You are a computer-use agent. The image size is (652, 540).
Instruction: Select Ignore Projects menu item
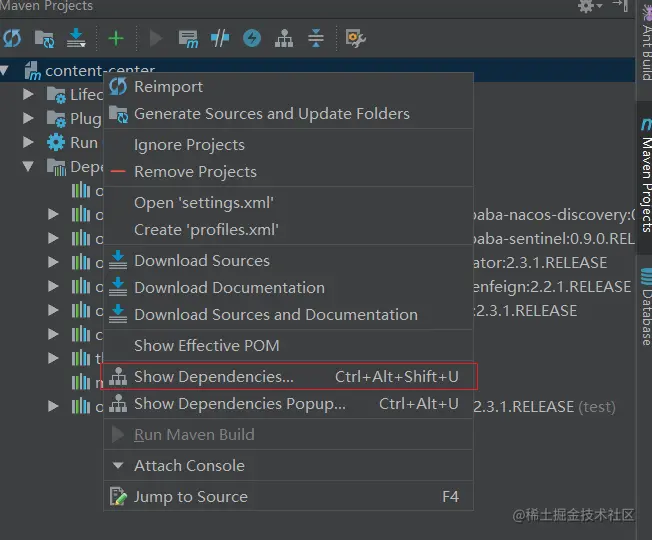click(x=289, y=145)
